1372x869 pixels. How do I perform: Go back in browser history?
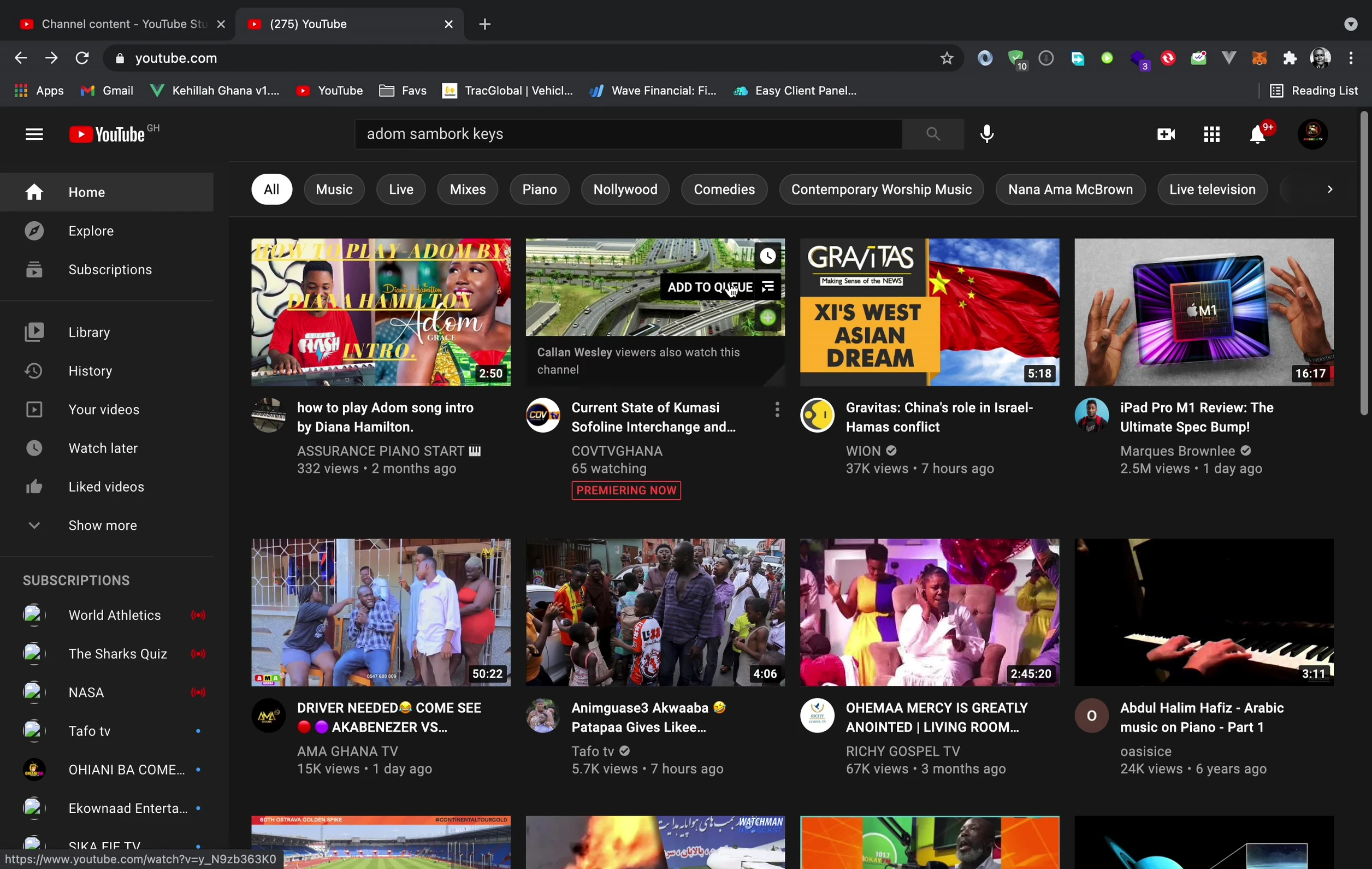pos(21,58)
